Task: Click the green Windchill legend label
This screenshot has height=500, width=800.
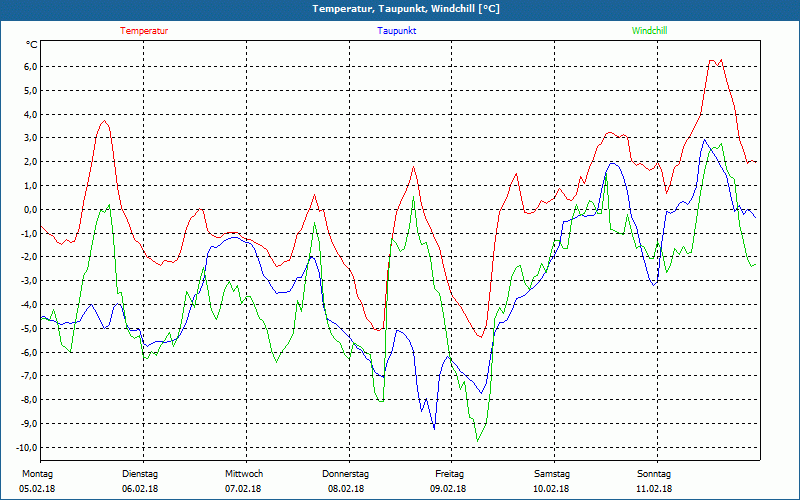Action: tap(649, 31)
